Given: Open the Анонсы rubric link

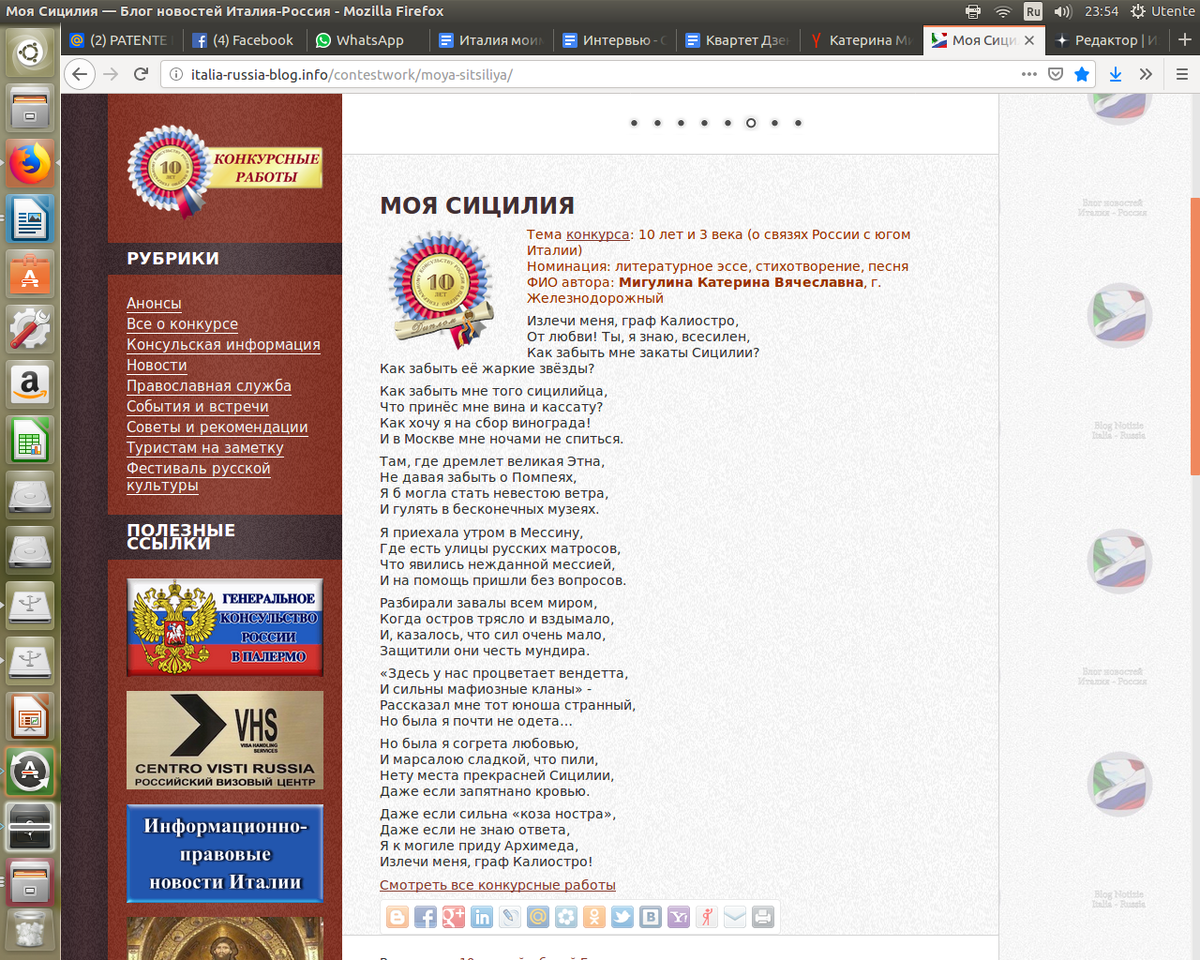Looking at the screenshot, I should click(x=154, y=303).
